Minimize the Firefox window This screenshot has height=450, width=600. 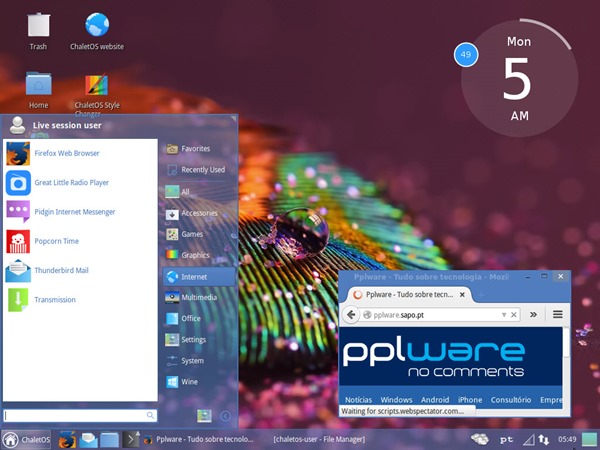[x=528, y=277]
